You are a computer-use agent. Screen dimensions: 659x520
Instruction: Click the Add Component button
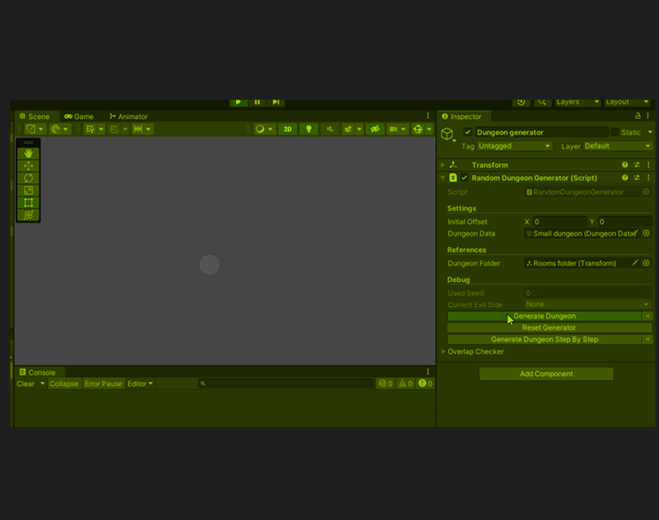tap(546, 374)
